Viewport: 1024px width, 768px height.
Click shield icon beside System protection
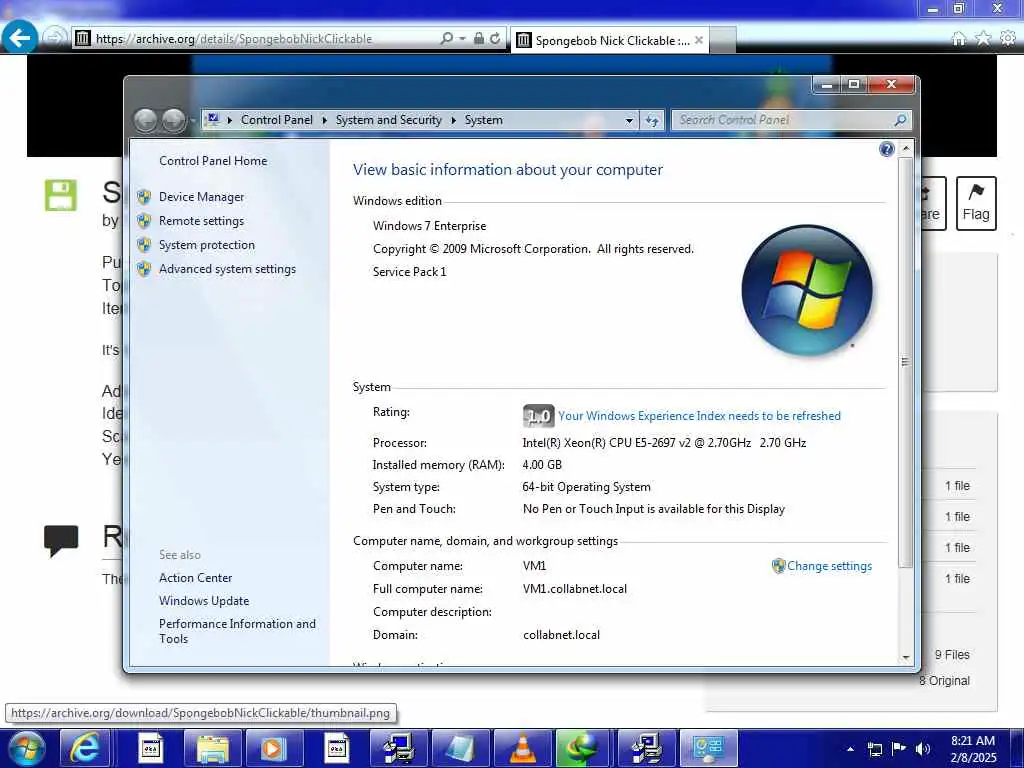[x=144, y=246]
